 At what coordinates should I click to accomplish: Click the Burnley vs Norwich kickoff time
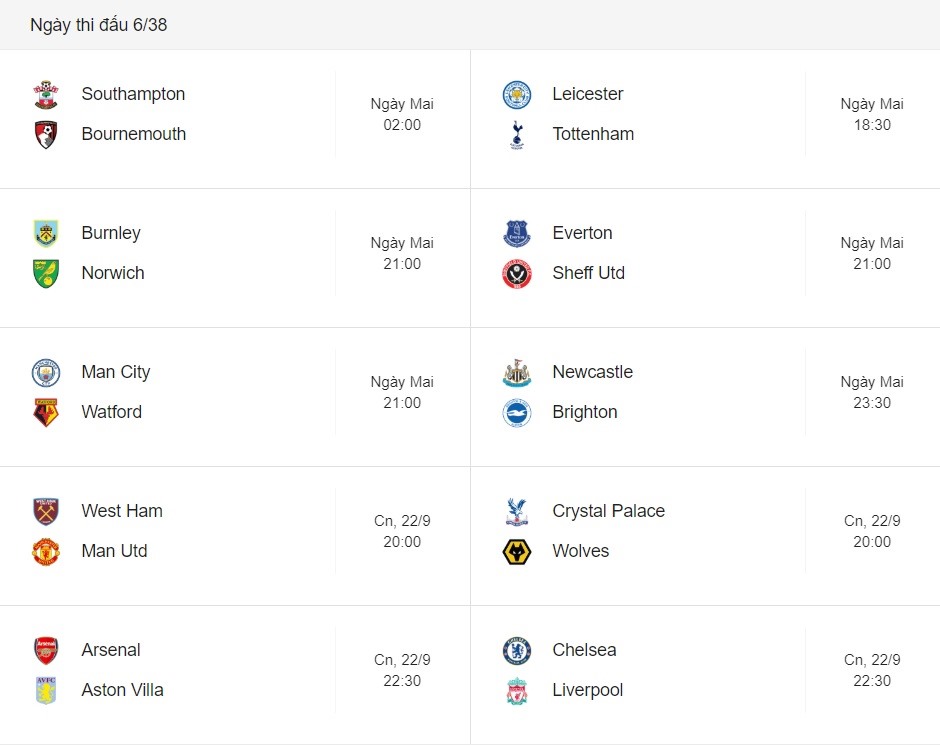[x=402, y=264]
